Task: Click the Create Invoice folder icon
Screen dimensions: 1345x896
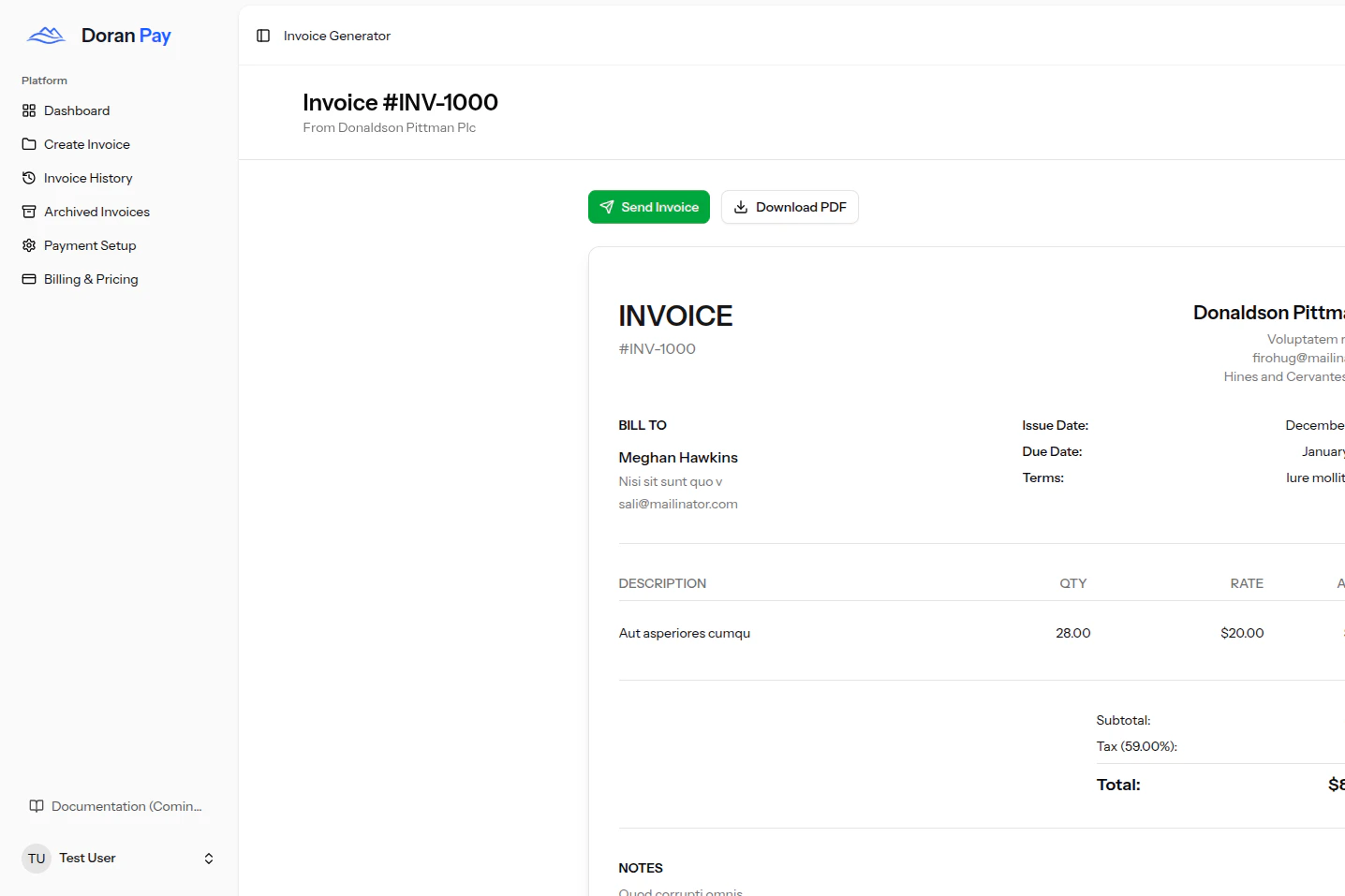Action: point(29,144)
